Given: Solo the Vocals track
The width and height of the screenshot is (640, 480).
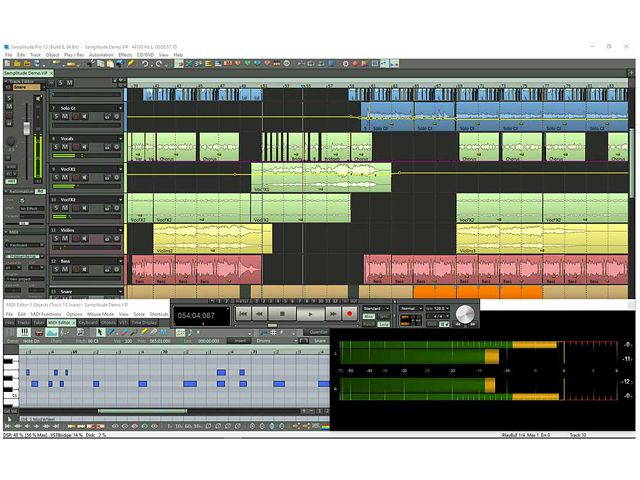Looking at the screenshot, I should tap(56, 147).
